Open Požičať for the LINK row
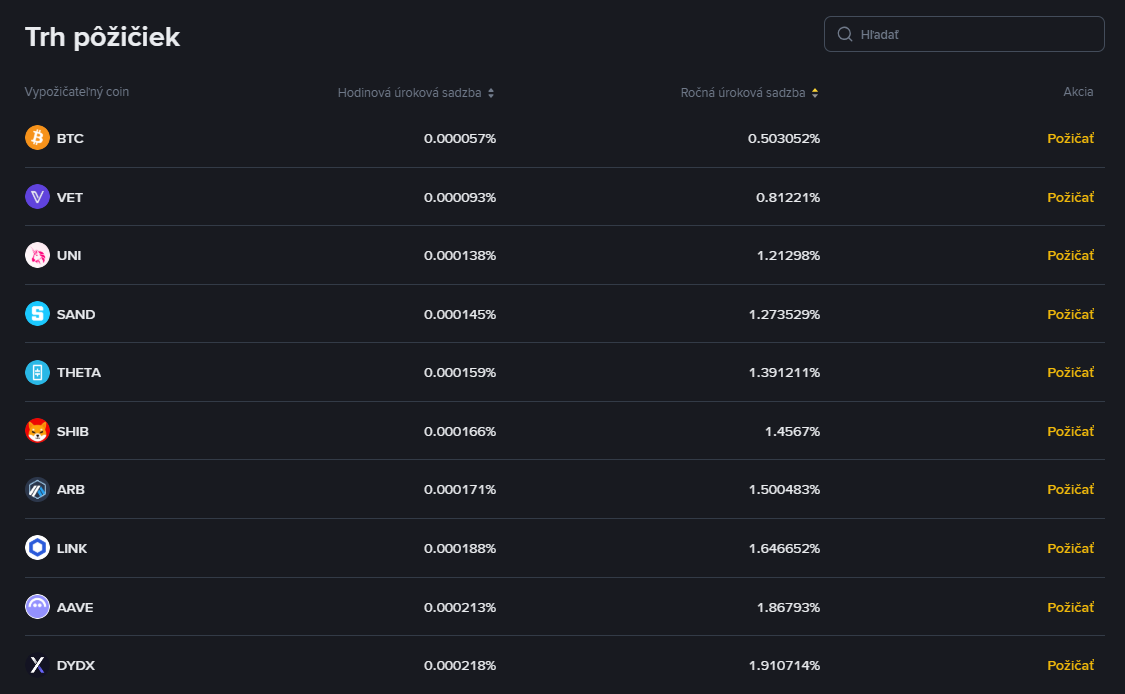1125x694 pixels. coord(1070,548)
